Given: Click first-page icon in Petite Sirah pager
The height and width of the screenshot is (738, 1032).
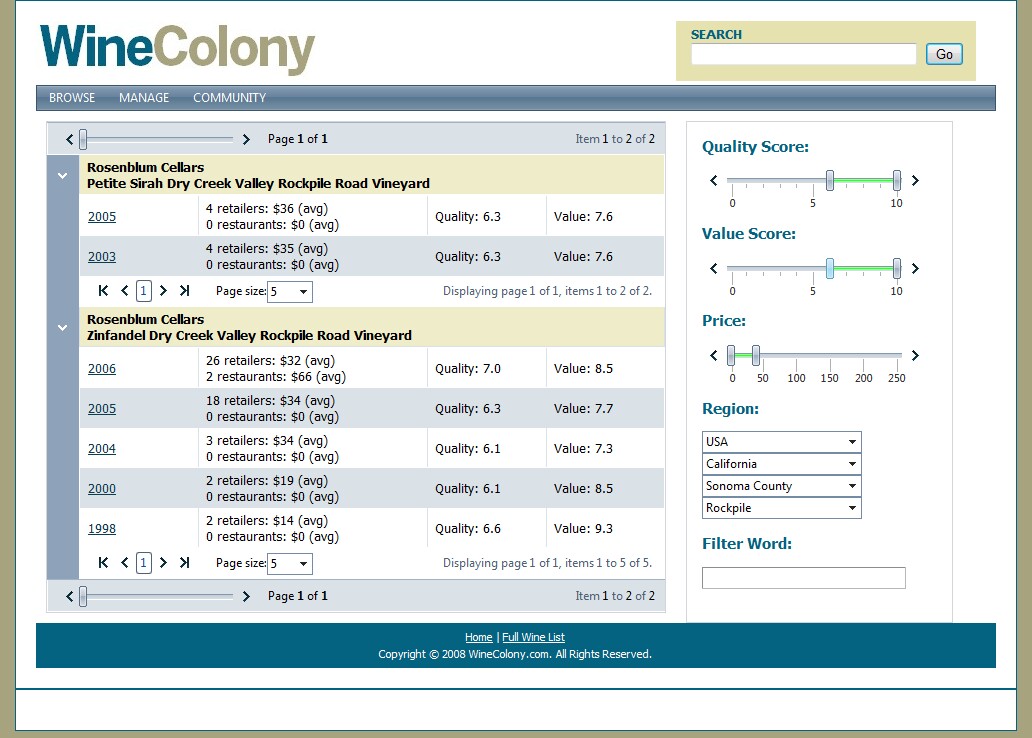Looking at the screenshot, I should click(x=103, y=290).
